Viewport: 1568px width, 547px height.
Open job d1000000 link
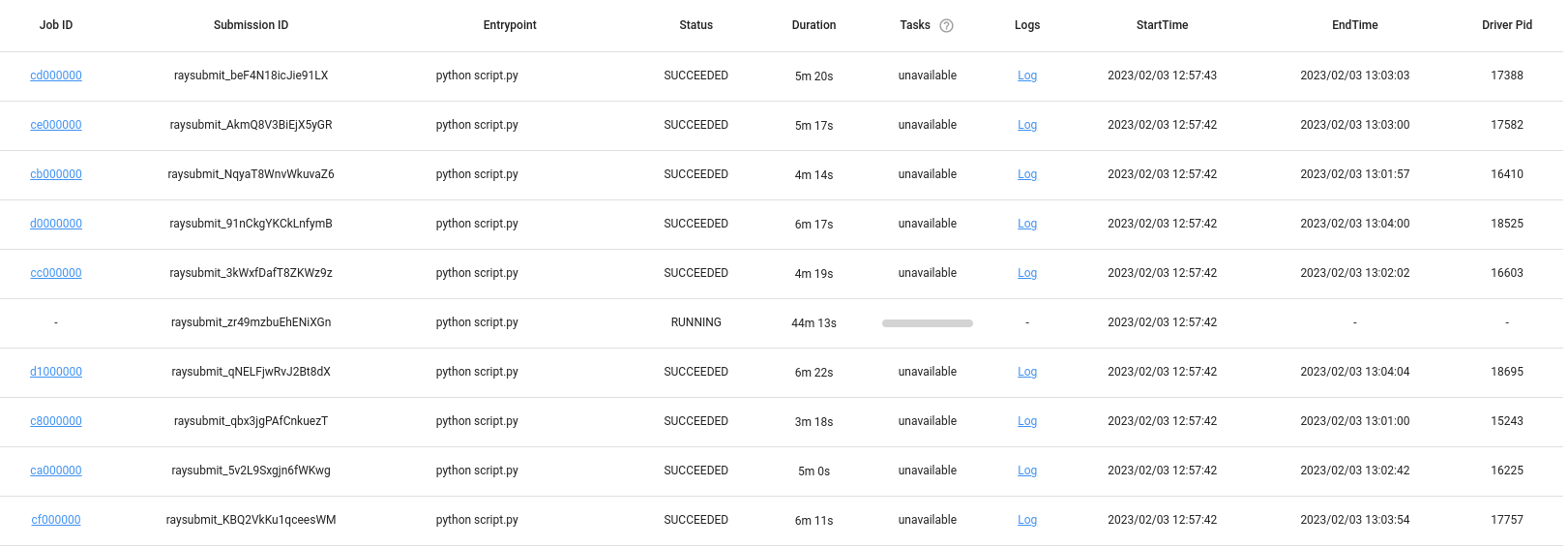[56, 372]
